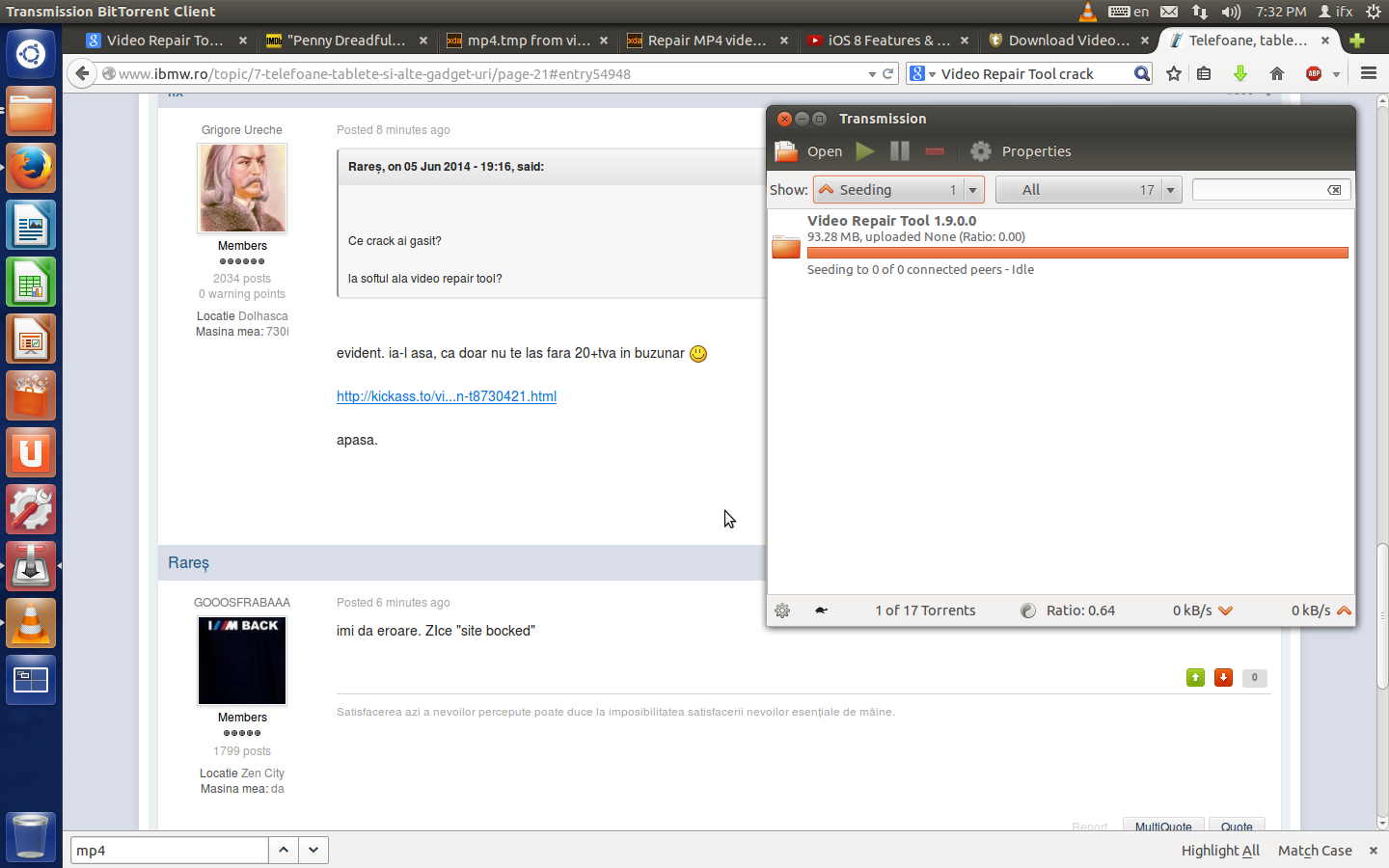
Task: Click the Adblock Plus icon
Action: [1314, 73]
